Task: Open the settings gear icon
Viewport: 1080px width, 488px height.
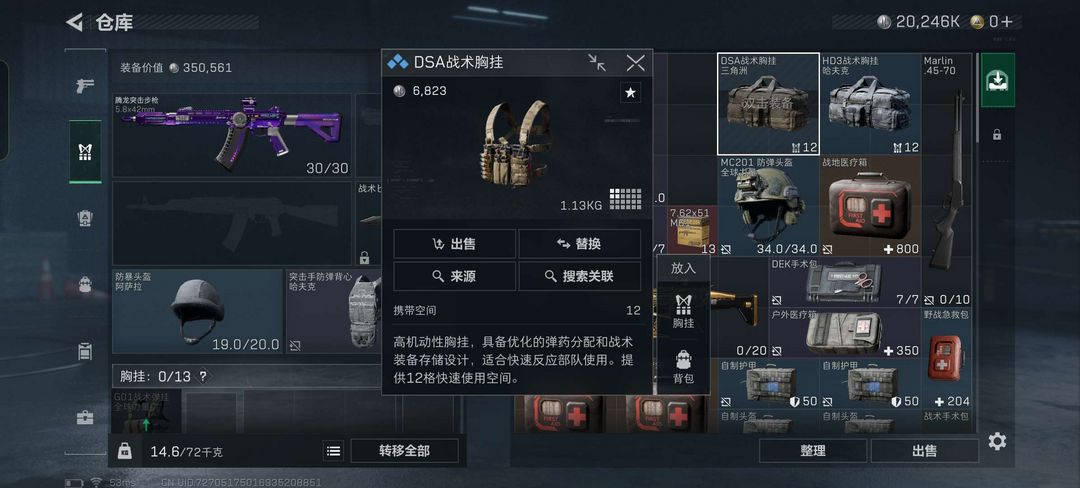Action: [x=997, y=441]
